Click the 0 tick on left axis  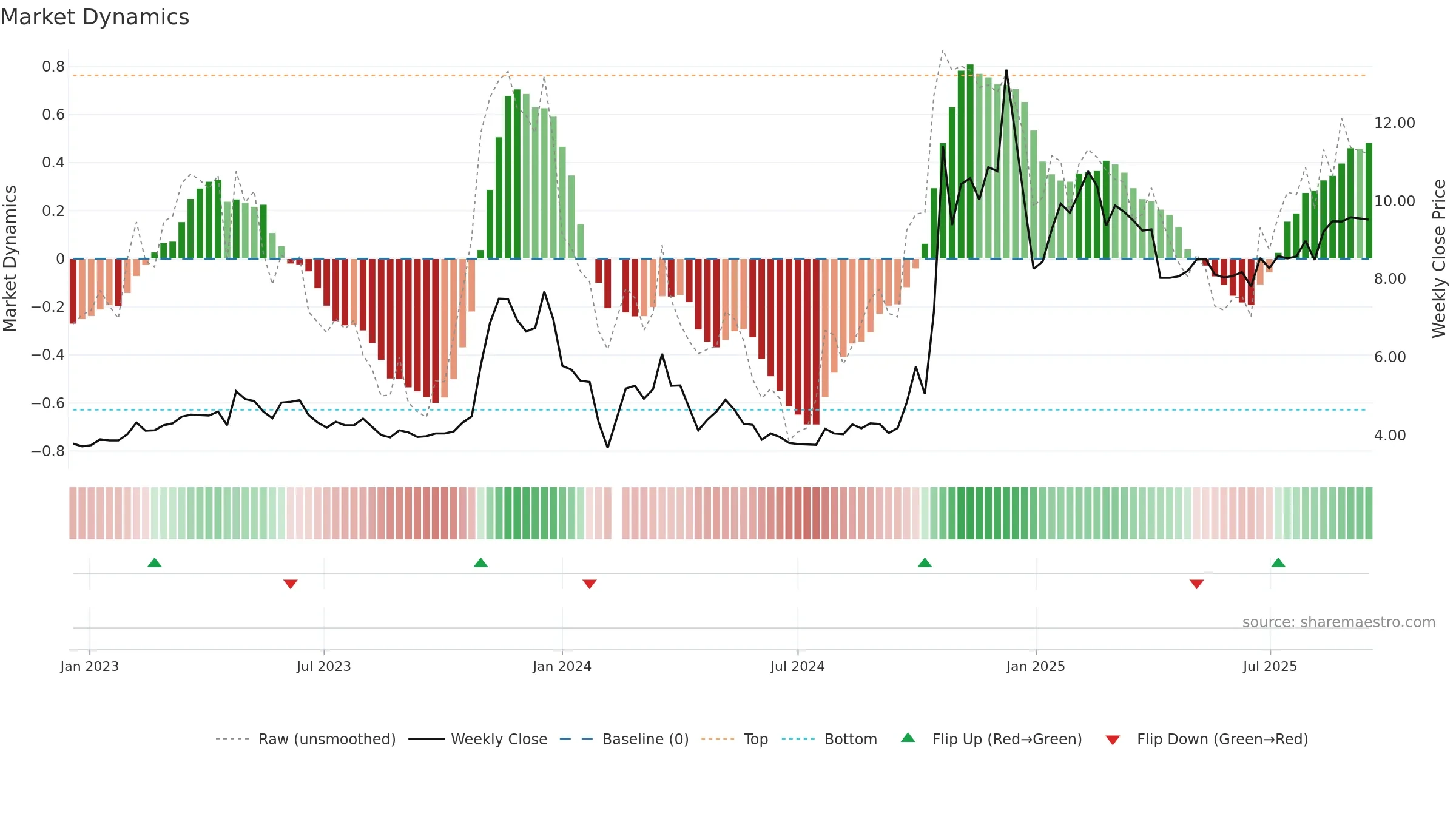click(61, 259)
